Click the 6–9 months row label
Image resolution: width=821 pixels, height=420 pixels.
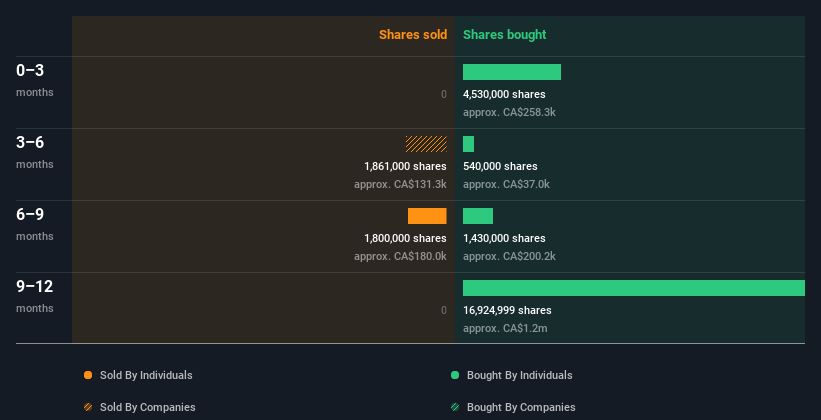click(35, 224)
